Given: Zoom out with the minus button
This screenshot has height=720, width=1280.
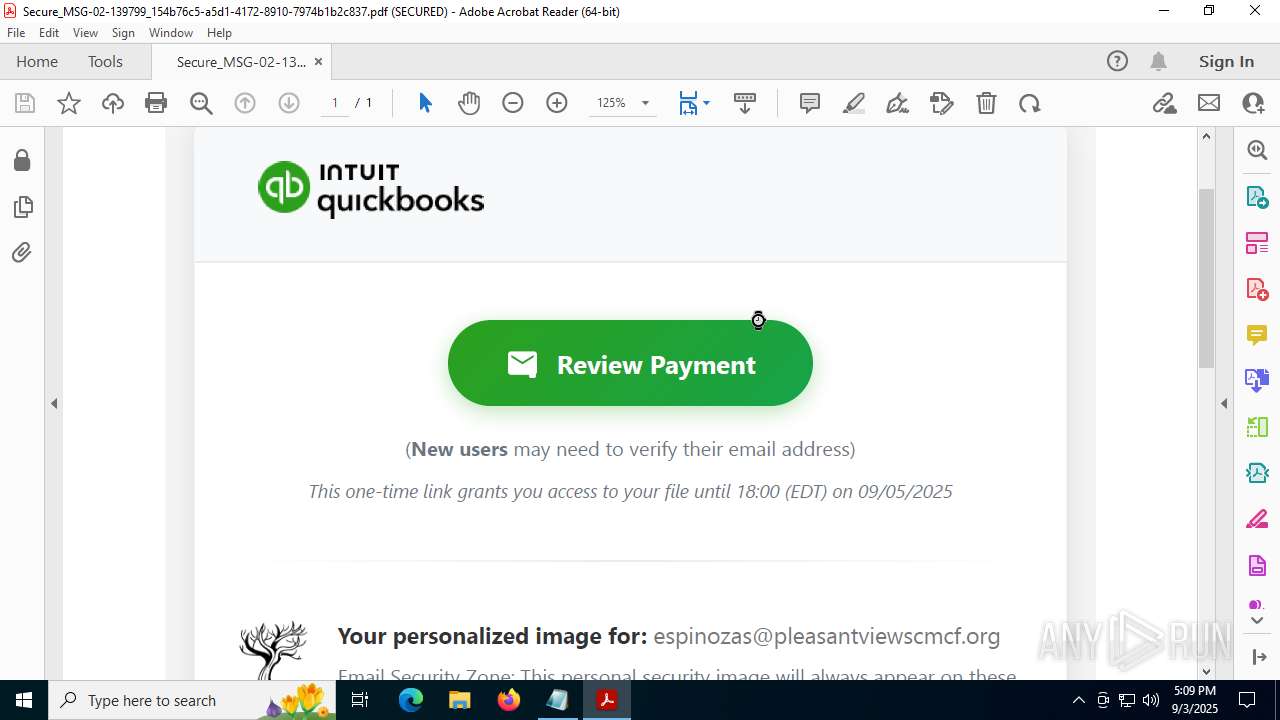Looking at the screenshot, I should tap(513, 103).
